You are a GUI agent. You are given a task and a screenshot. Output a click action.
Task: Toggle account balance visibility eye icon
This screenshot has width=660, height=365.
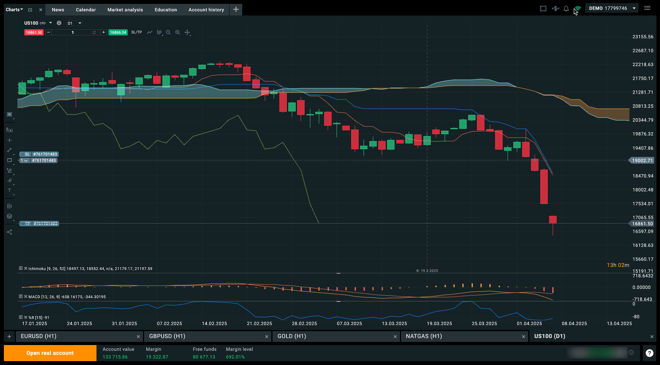point(631,353)
